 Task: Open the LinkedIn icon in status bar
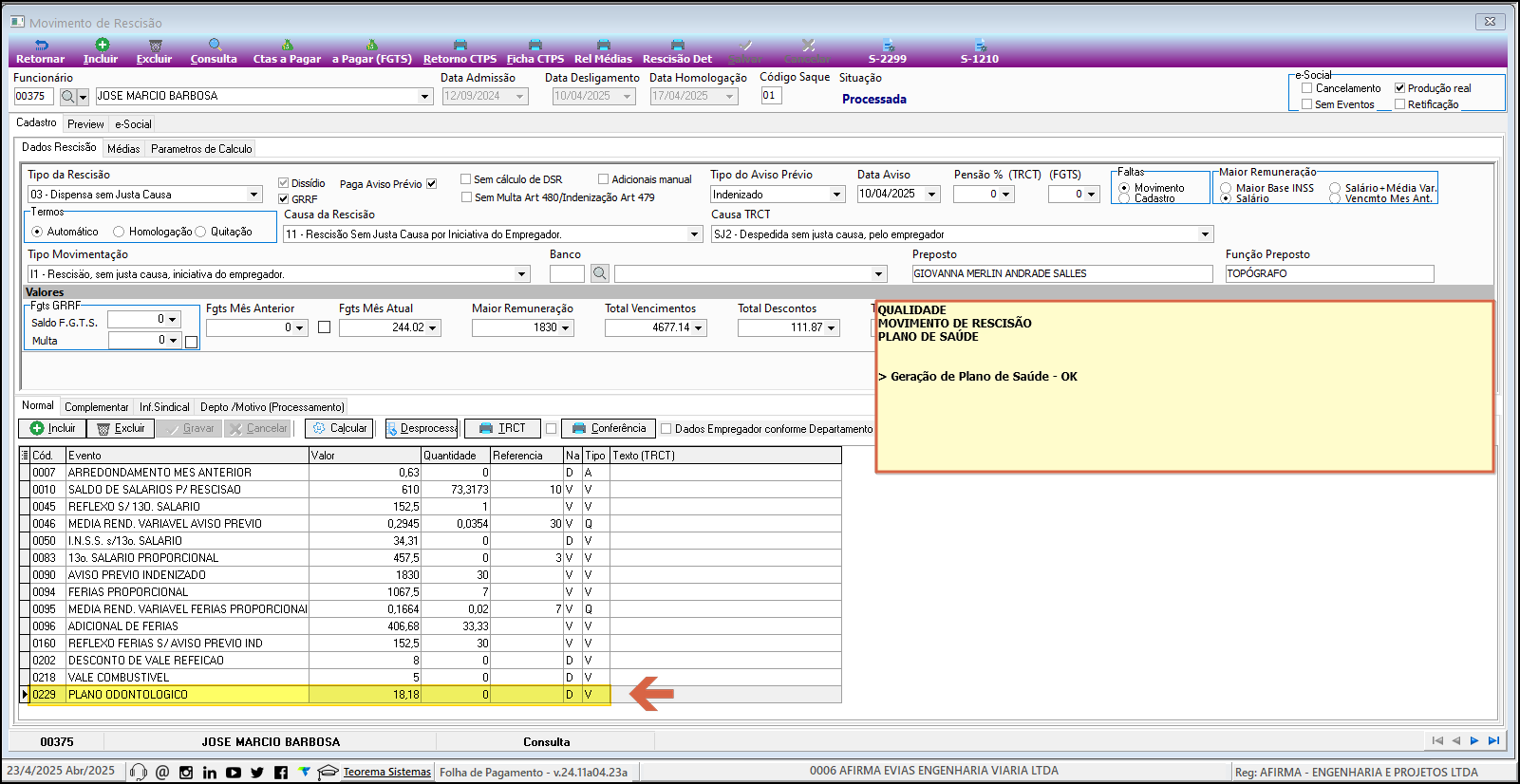point(210,773)
